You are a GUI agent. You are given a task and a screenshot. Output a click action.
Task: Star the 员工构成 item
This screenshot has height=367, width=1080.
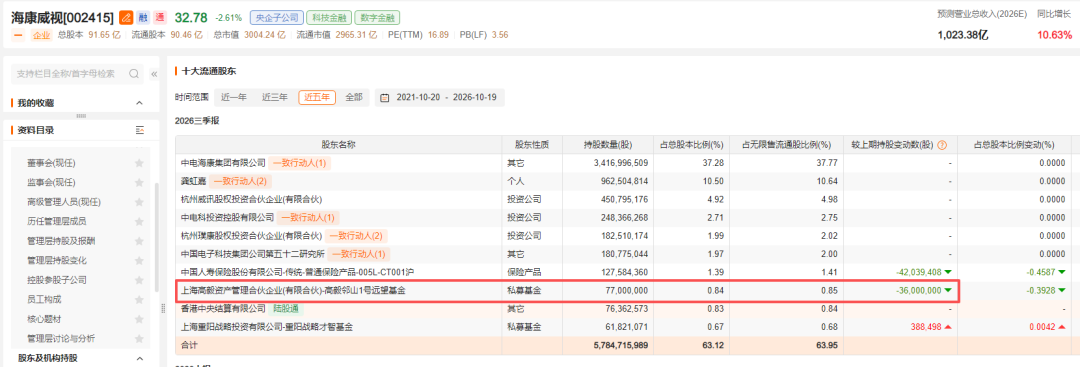pos(140,300)
